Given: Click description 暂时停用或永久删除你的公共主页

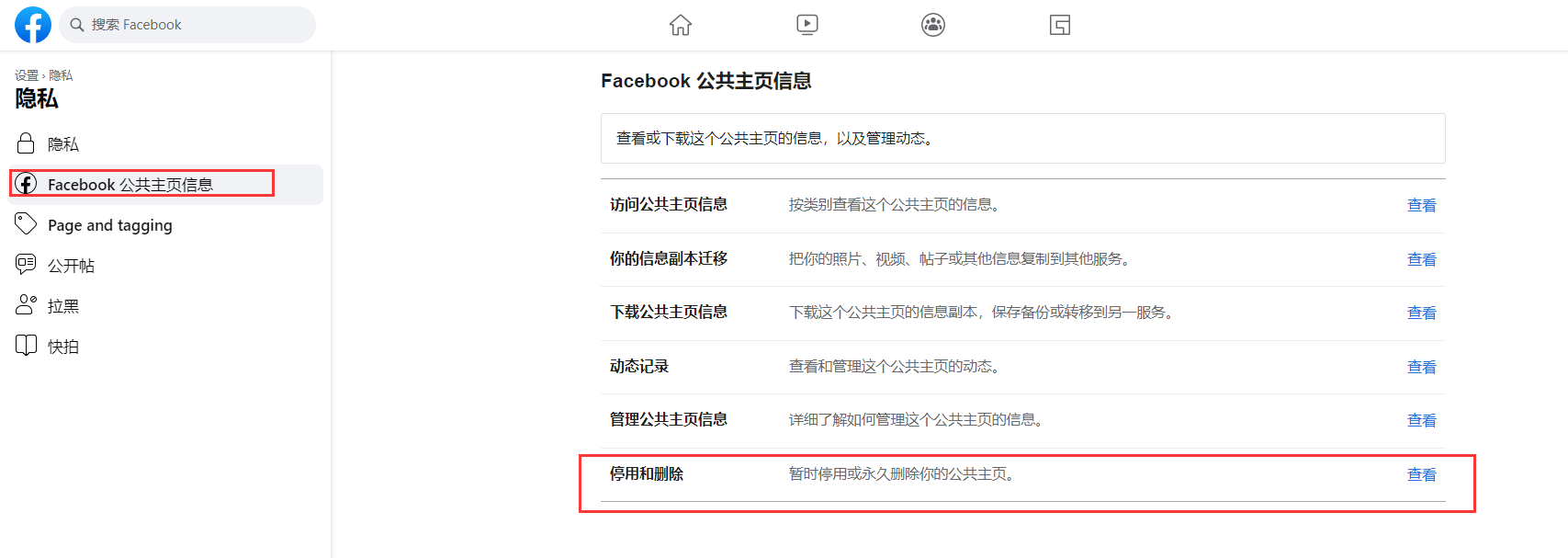Looking at the screenshot, I should (x=901, y=473).
